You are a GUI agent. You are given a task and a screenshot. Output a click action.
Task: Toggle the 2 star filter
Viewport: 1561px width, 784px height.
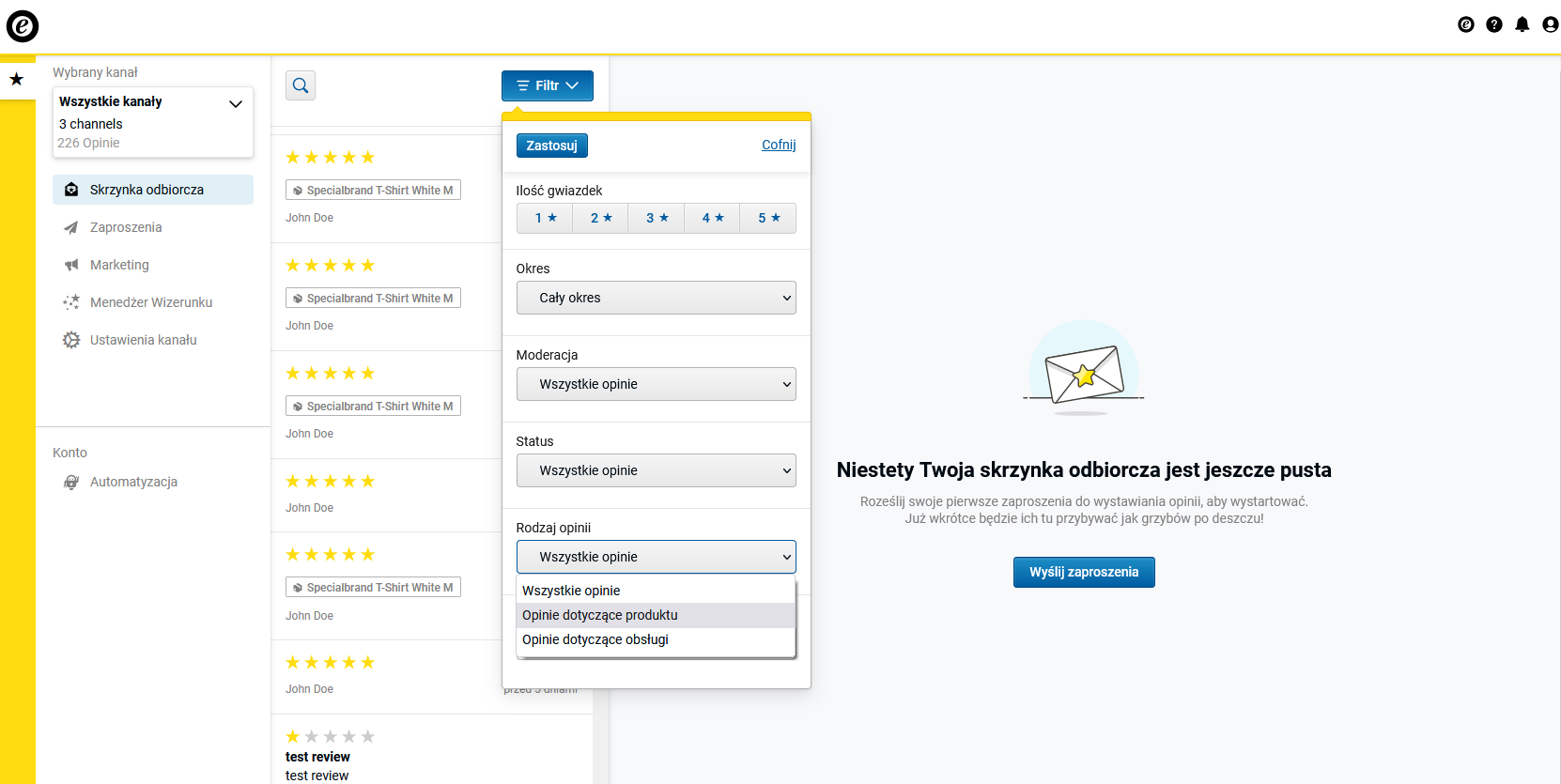point(600,218)
